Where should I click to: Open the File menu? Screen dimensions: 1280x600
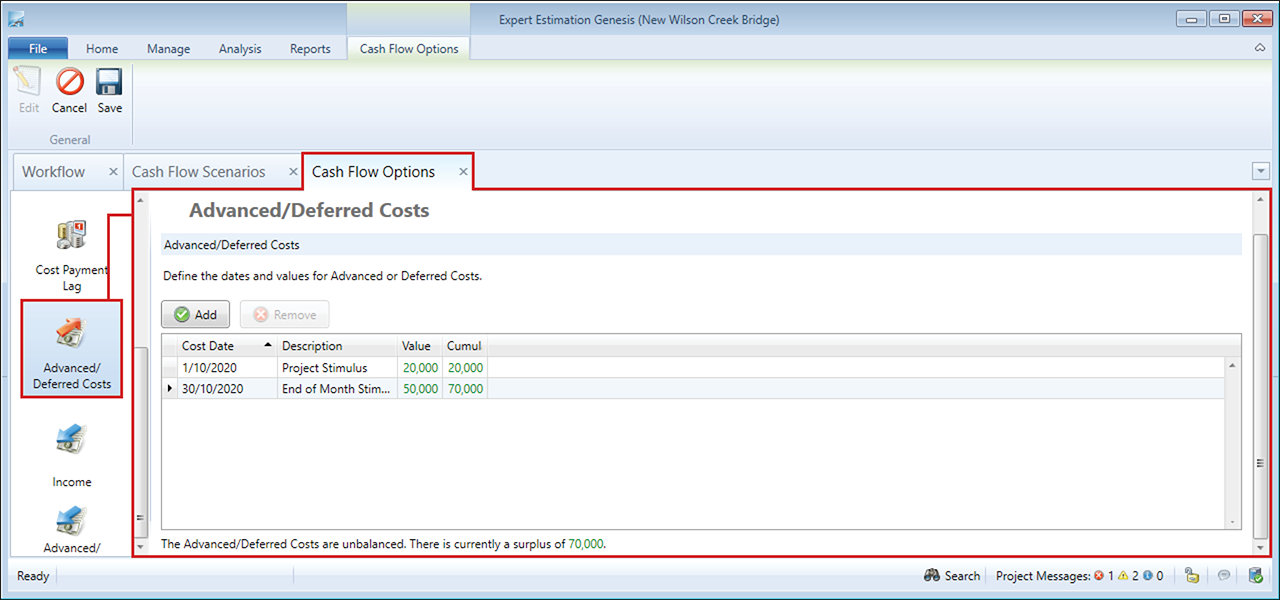[38, 49]
